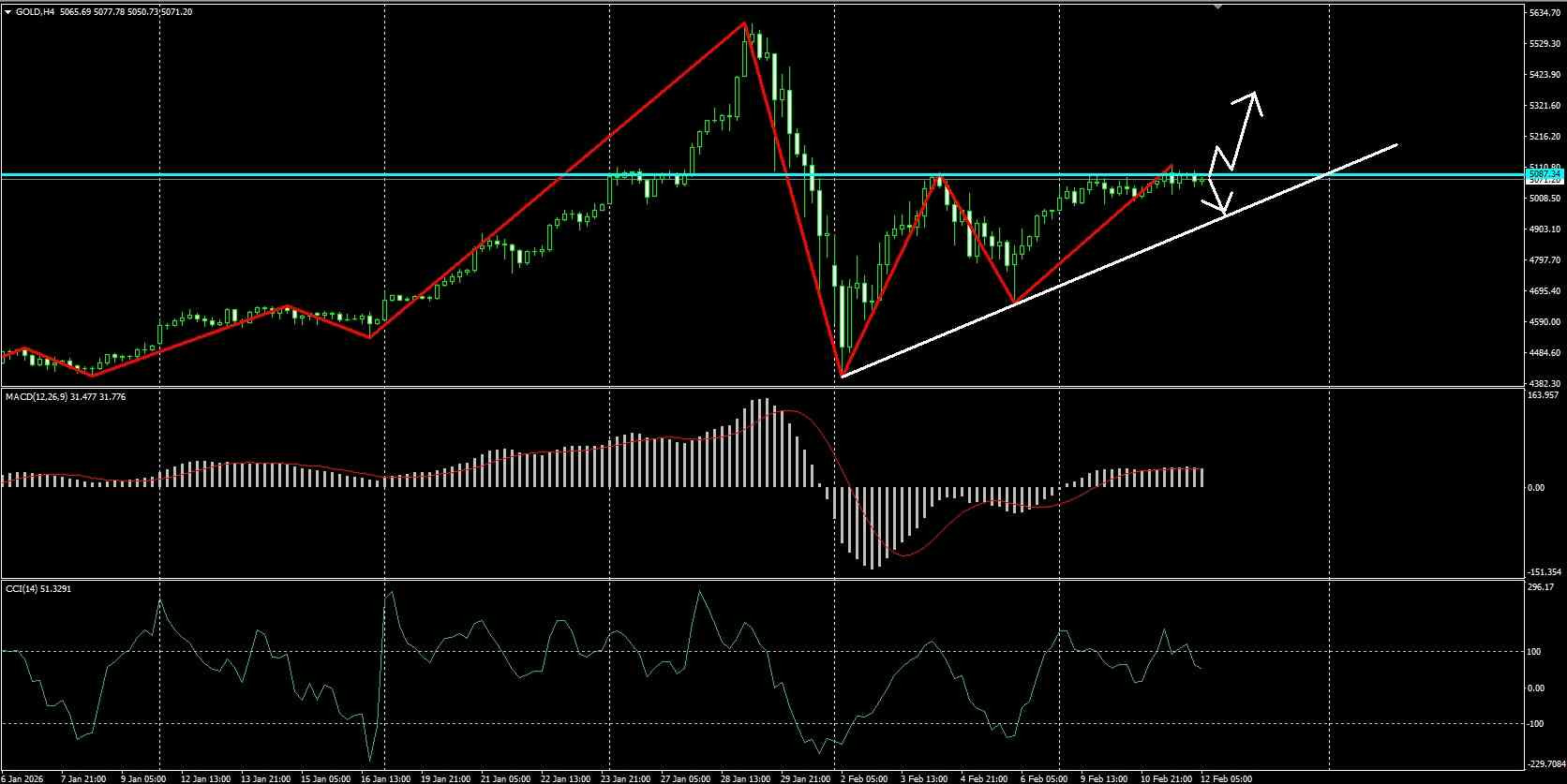Click the 6 Jan 2026 date label
This screenshot has width=1567, height=784.
[x=22, y=778]
